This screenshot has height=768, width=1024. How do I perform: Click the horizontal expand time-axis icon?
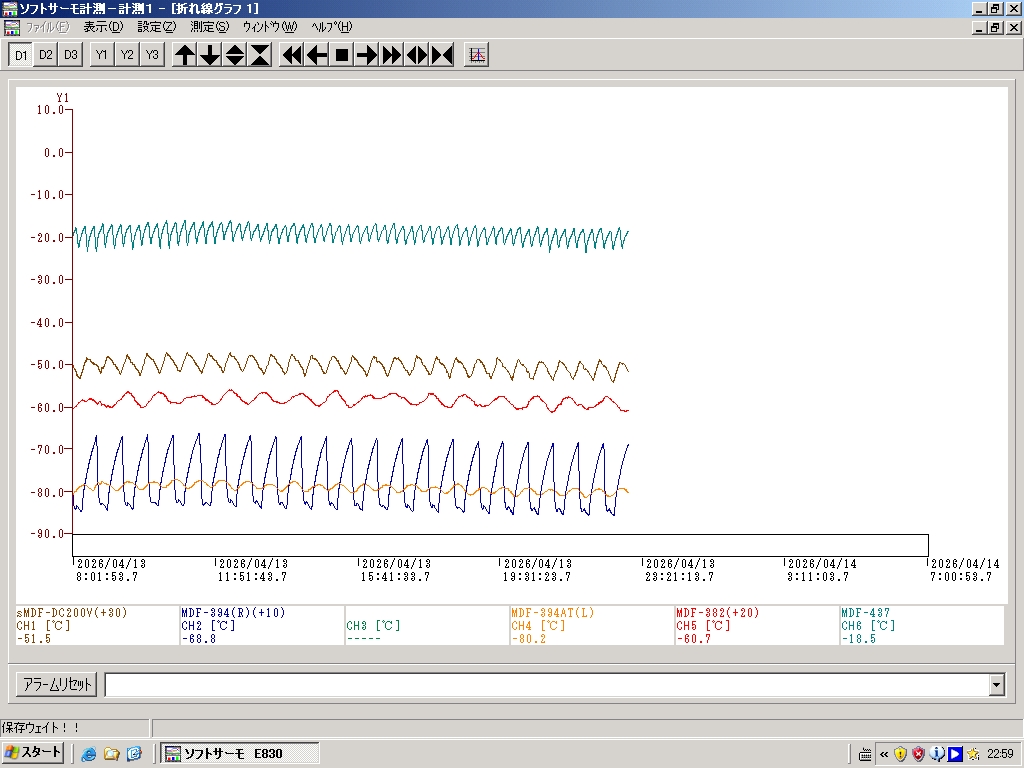click(417, 55)
